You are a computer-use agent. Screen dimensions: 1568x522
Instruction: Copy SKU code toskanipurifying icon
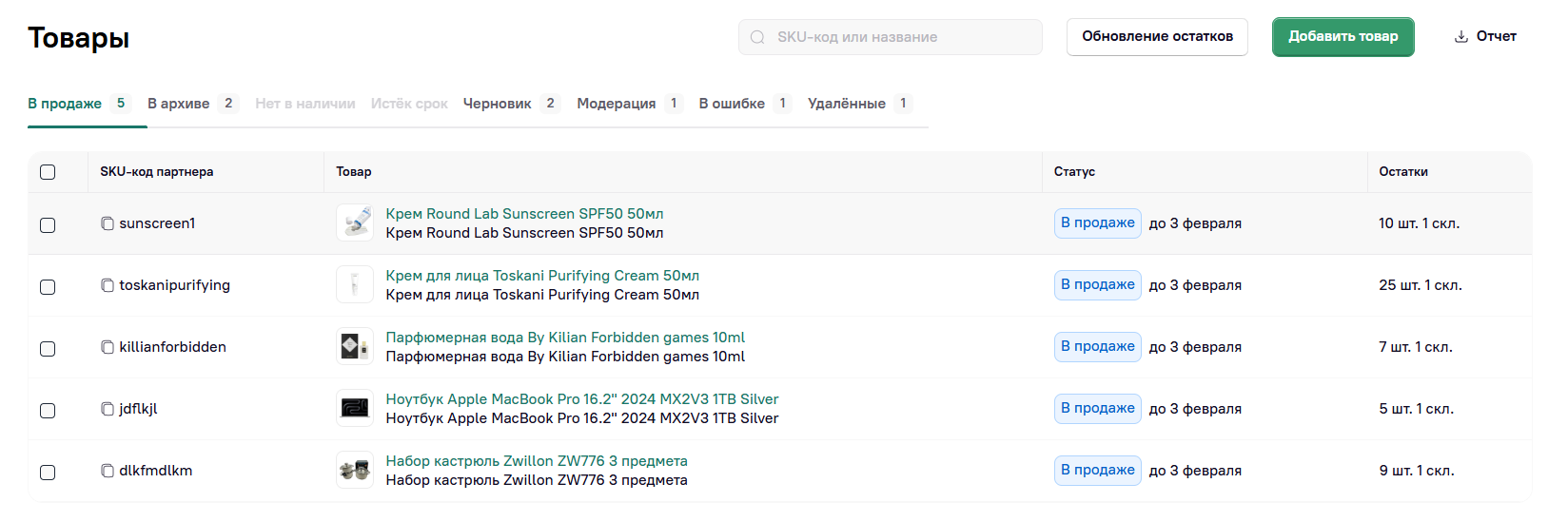click(108, 285)
